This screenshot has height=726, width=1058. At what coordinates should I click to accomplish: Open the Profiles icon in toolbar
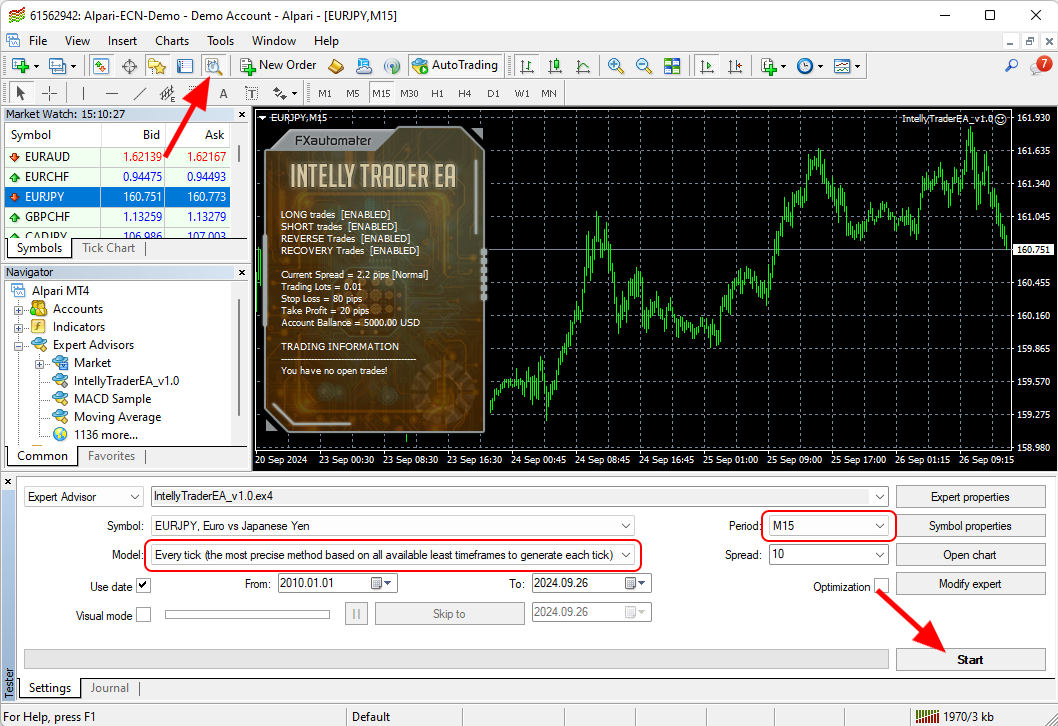57,65
